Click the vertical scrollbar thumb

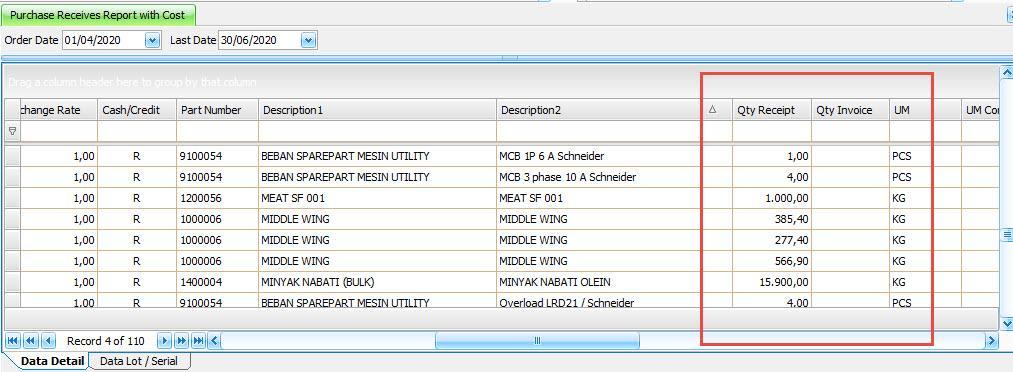pyautogui.click(x=1006, y=234)
